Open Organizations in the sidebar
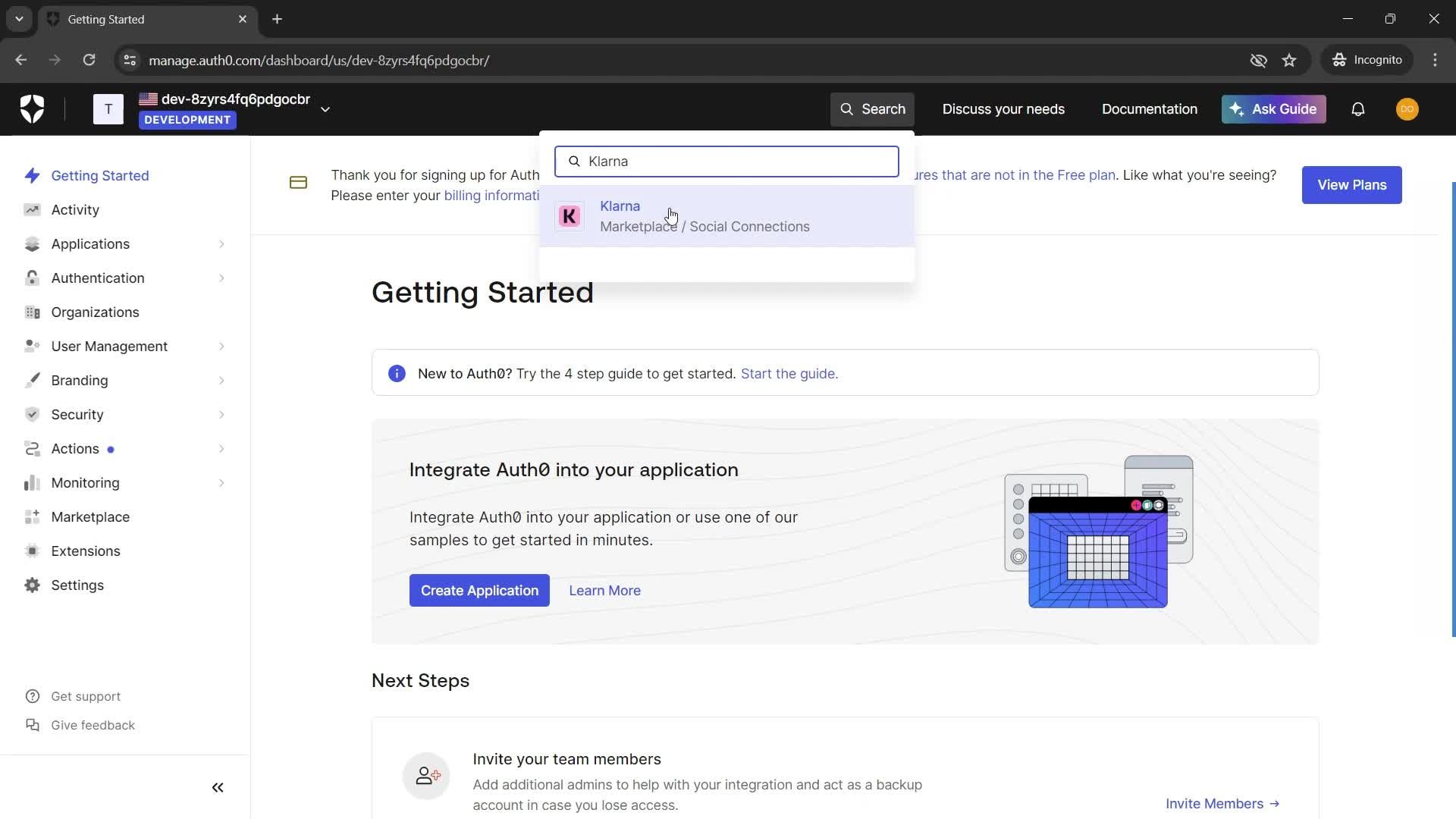 (x=95, y=312)
